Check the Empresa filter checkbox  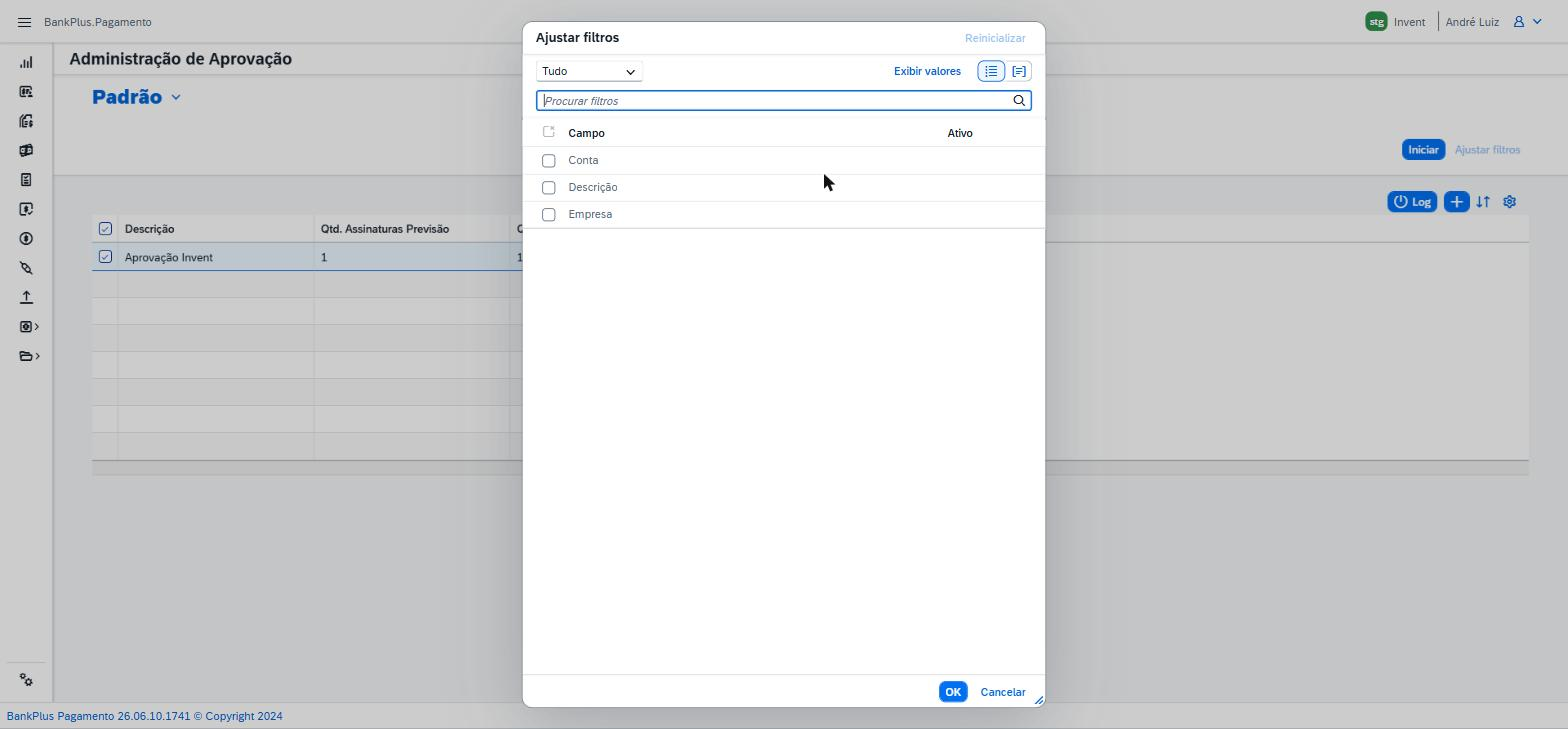(x=548, y=215)
